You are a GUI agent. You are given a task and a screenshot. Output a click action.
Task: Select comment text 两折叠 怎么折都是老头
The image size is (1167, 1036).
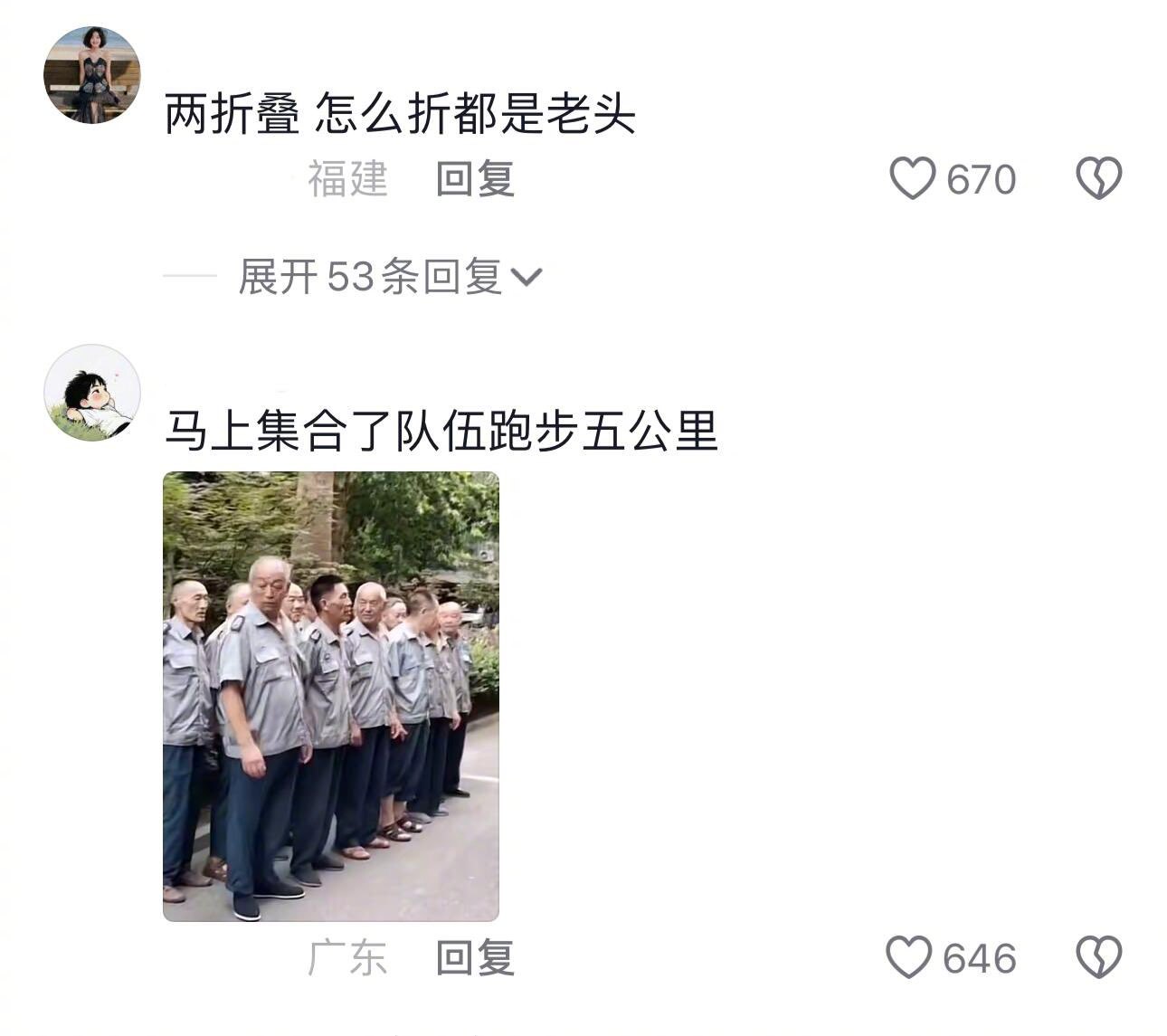(x=400, y=115)
